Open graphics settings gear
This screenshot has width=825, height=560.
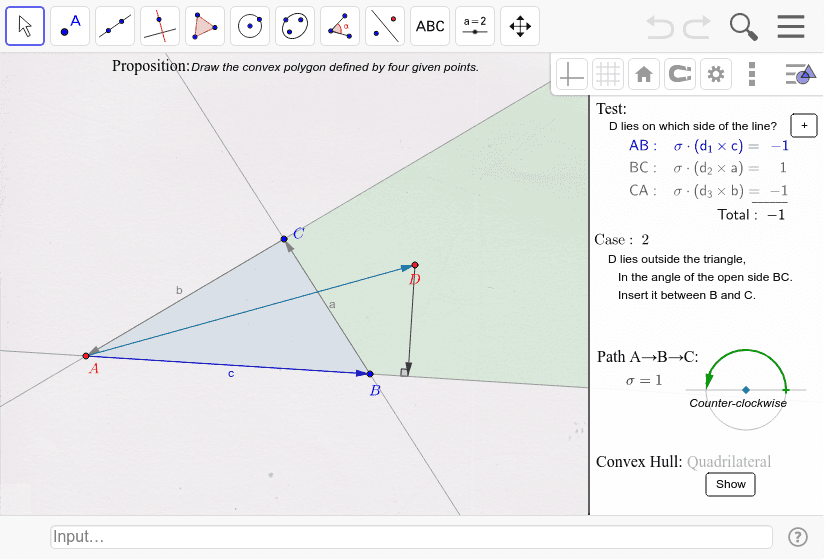coord(716,74)
